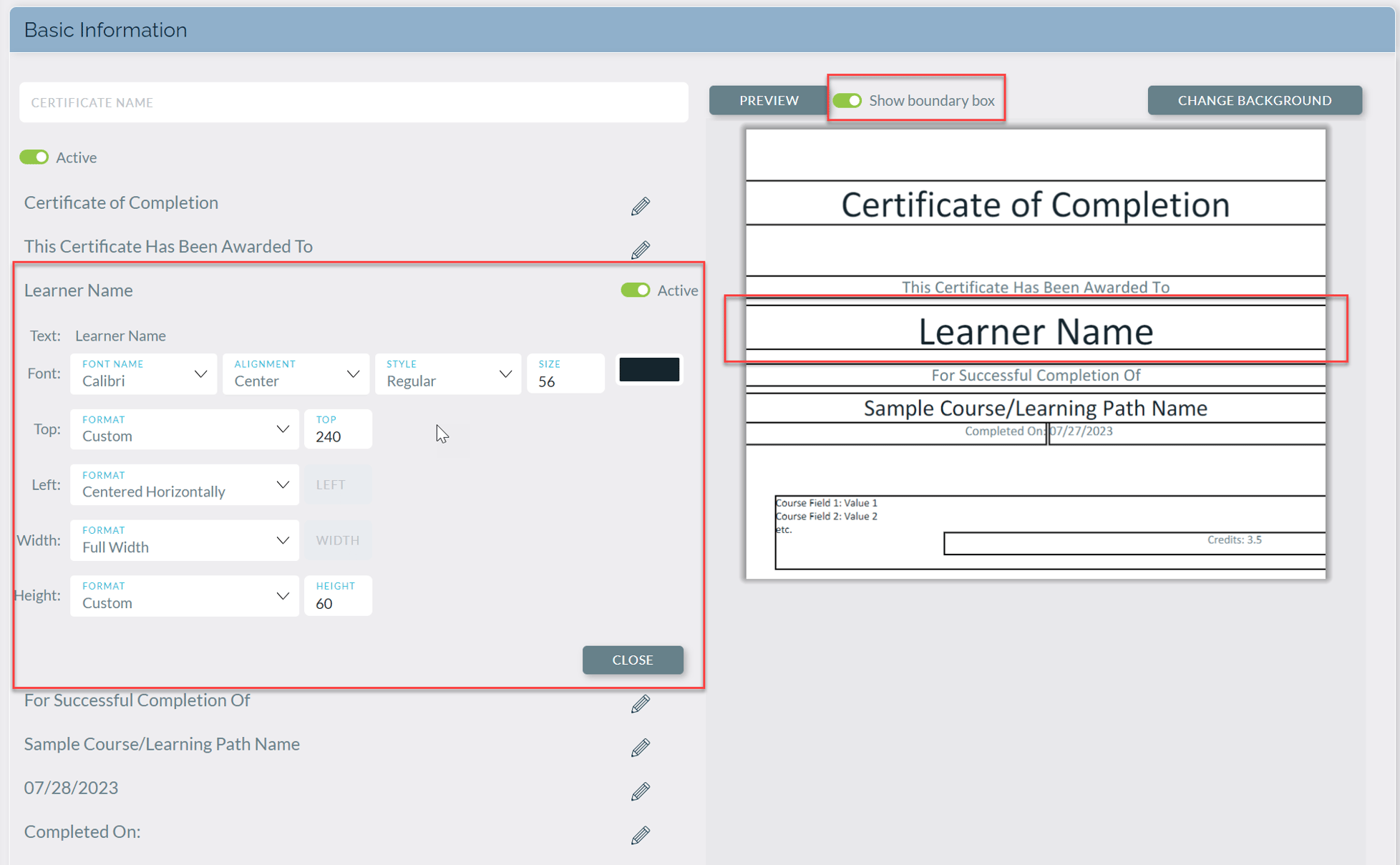Open the Font Name dropdown
Image resolution: width=1400 pixels, height=865 pixels.
(143, 373)
